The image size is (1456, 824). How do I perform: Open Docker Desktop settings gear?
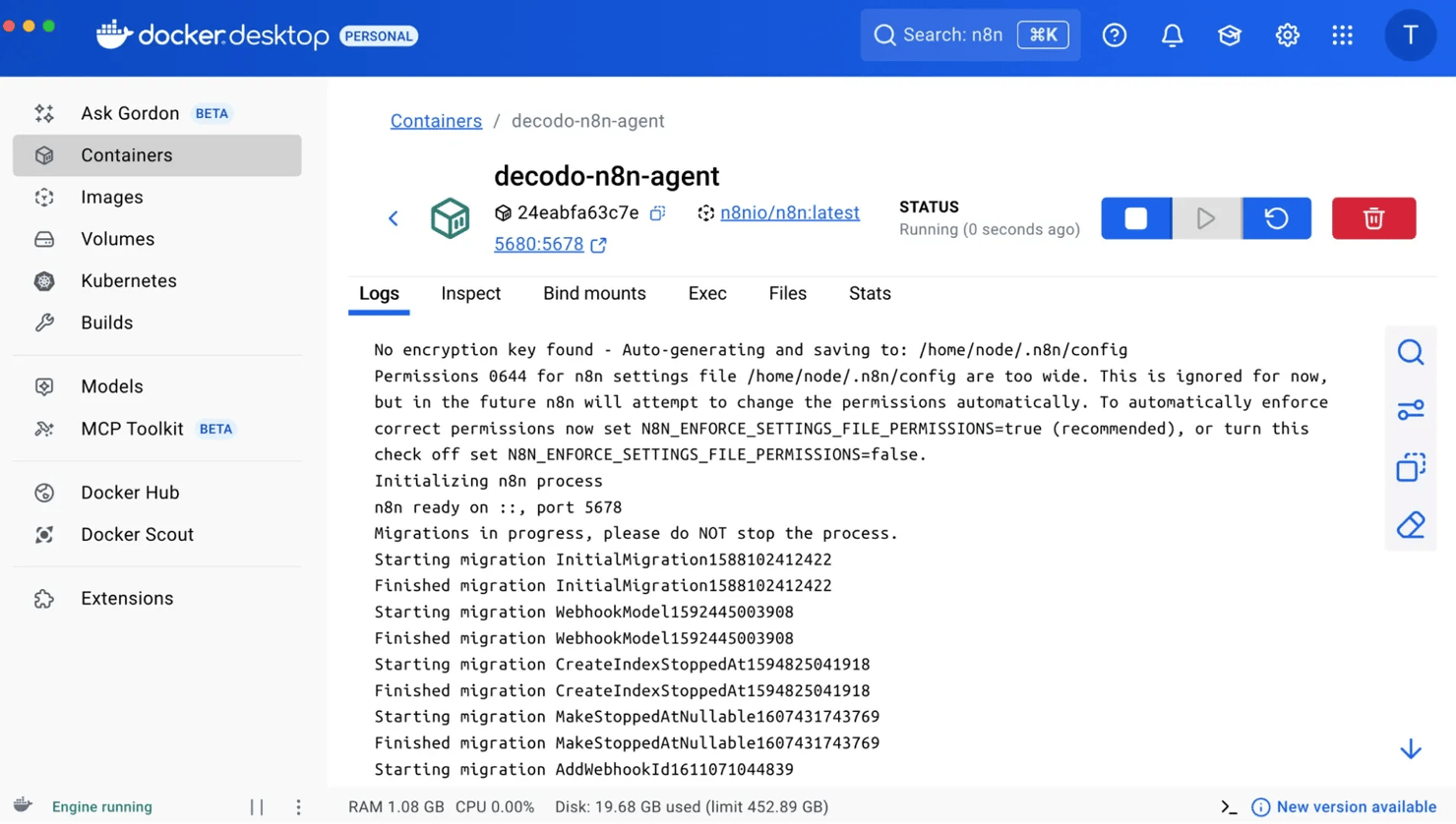tap(1287, 35)
